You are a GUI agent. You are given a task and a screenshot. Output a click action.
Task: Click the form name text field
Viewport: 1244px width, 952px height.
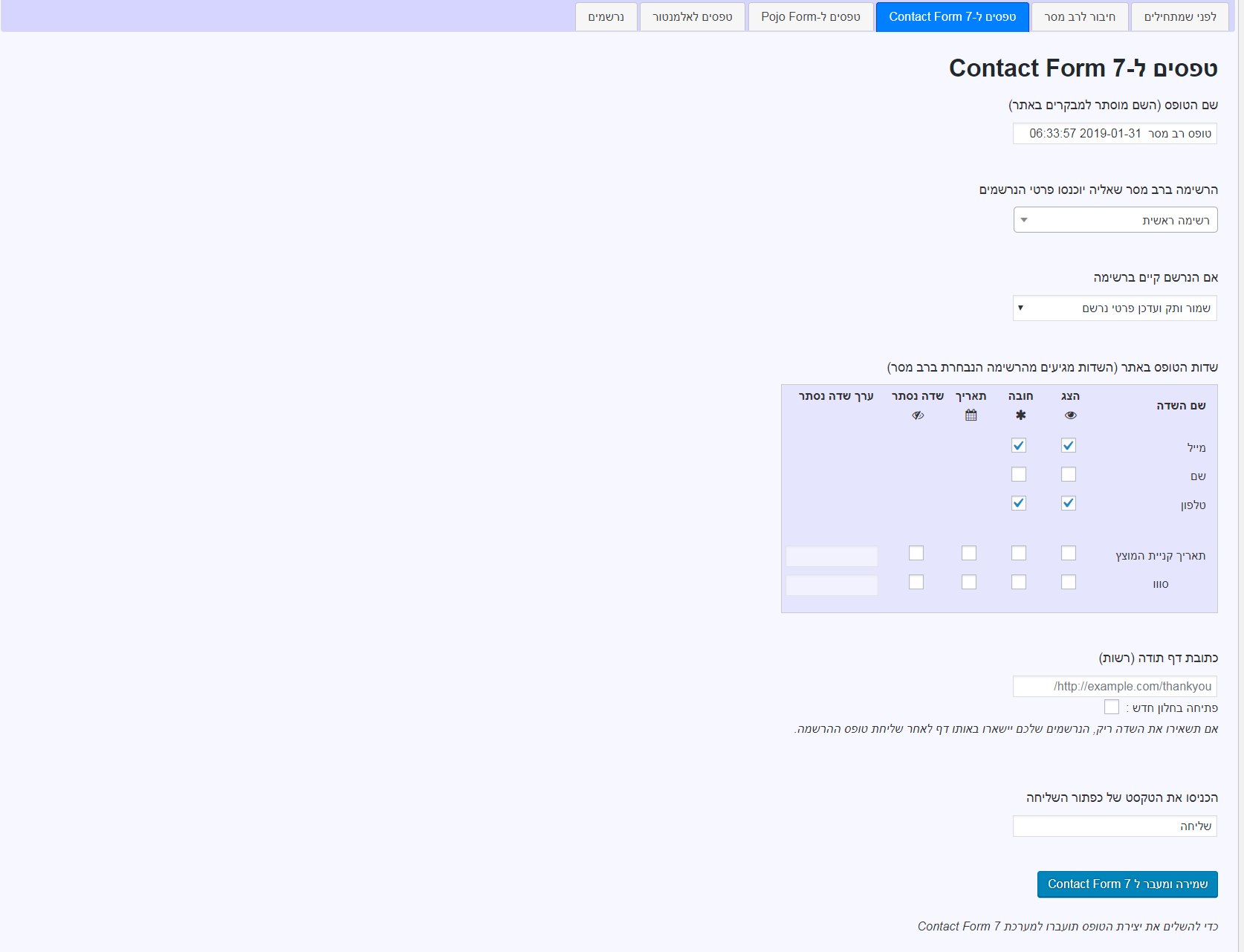[1115, 134]
